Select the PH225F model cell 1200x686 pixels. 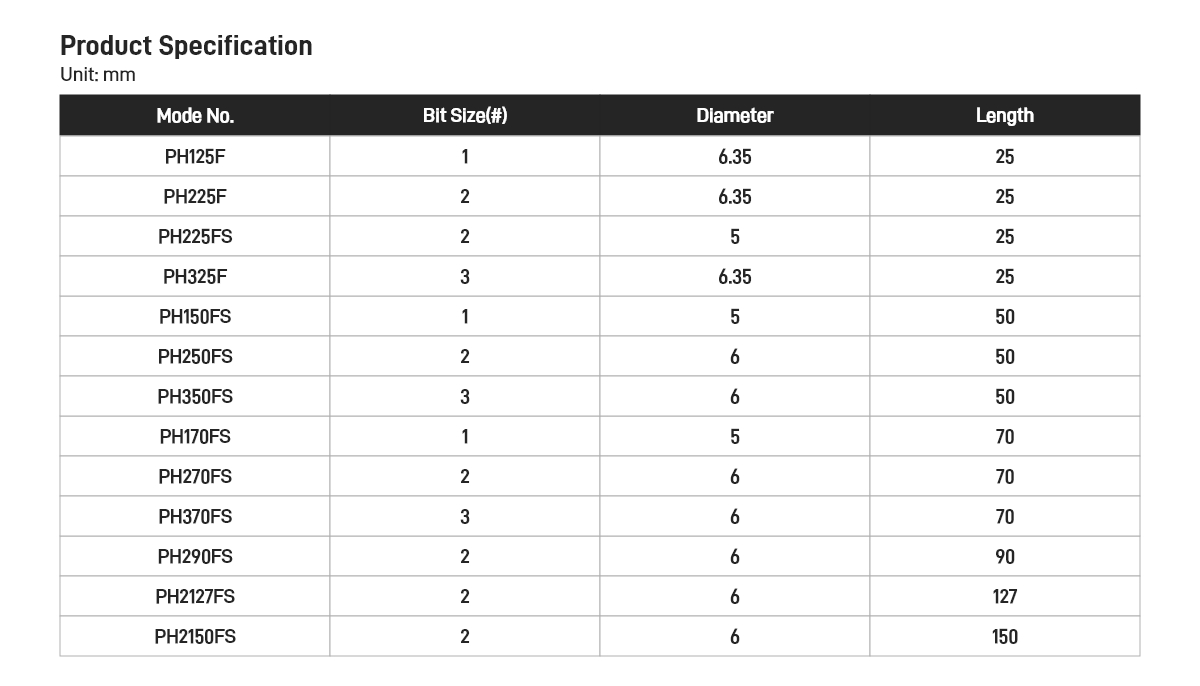(x=195, y=197)
